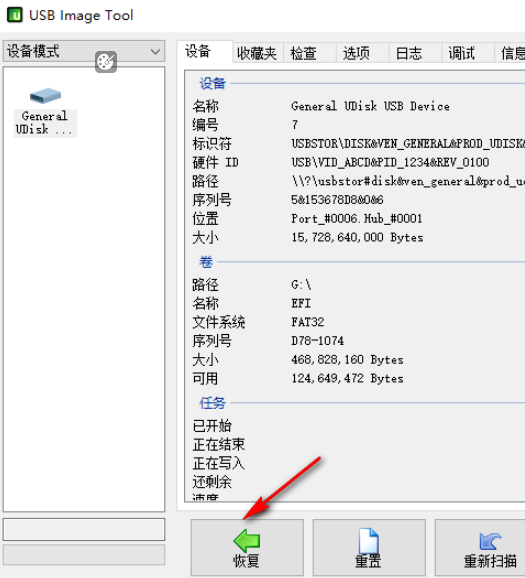
Task: Click the upper progress bar below device list
Action: tap(84, 529)
